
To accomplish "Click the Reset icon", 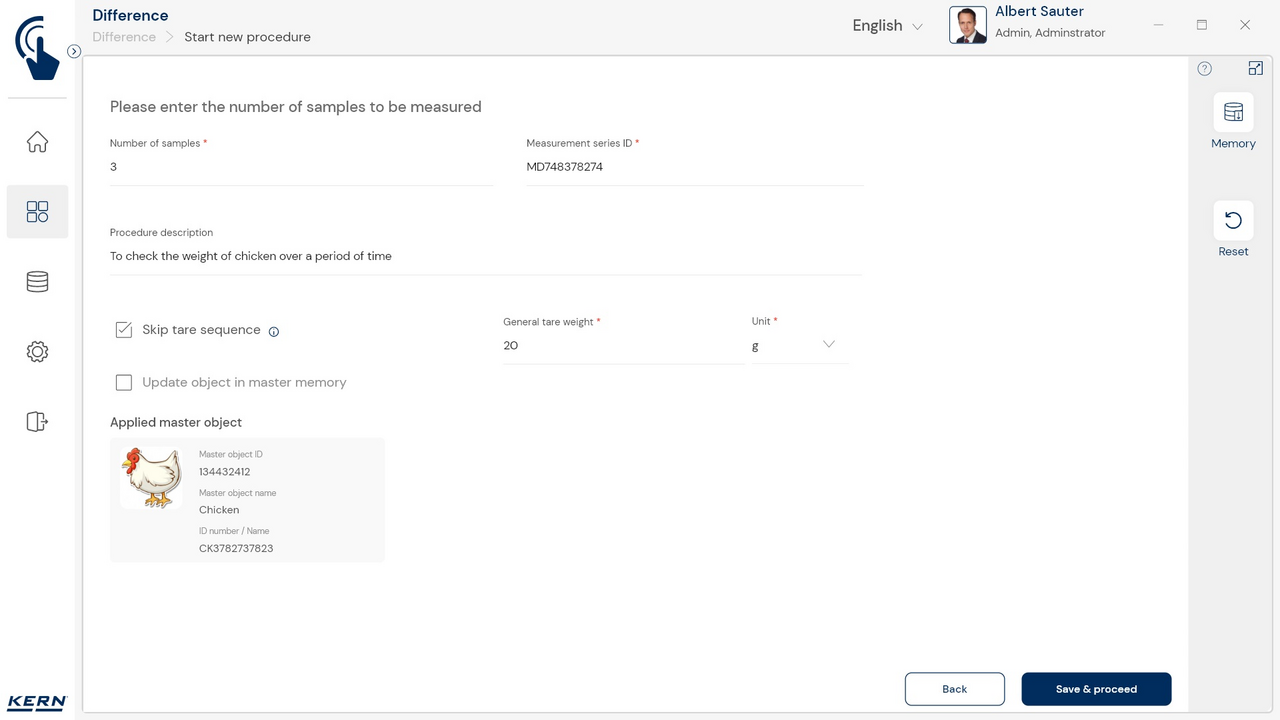I will (x=1233, y=220).
